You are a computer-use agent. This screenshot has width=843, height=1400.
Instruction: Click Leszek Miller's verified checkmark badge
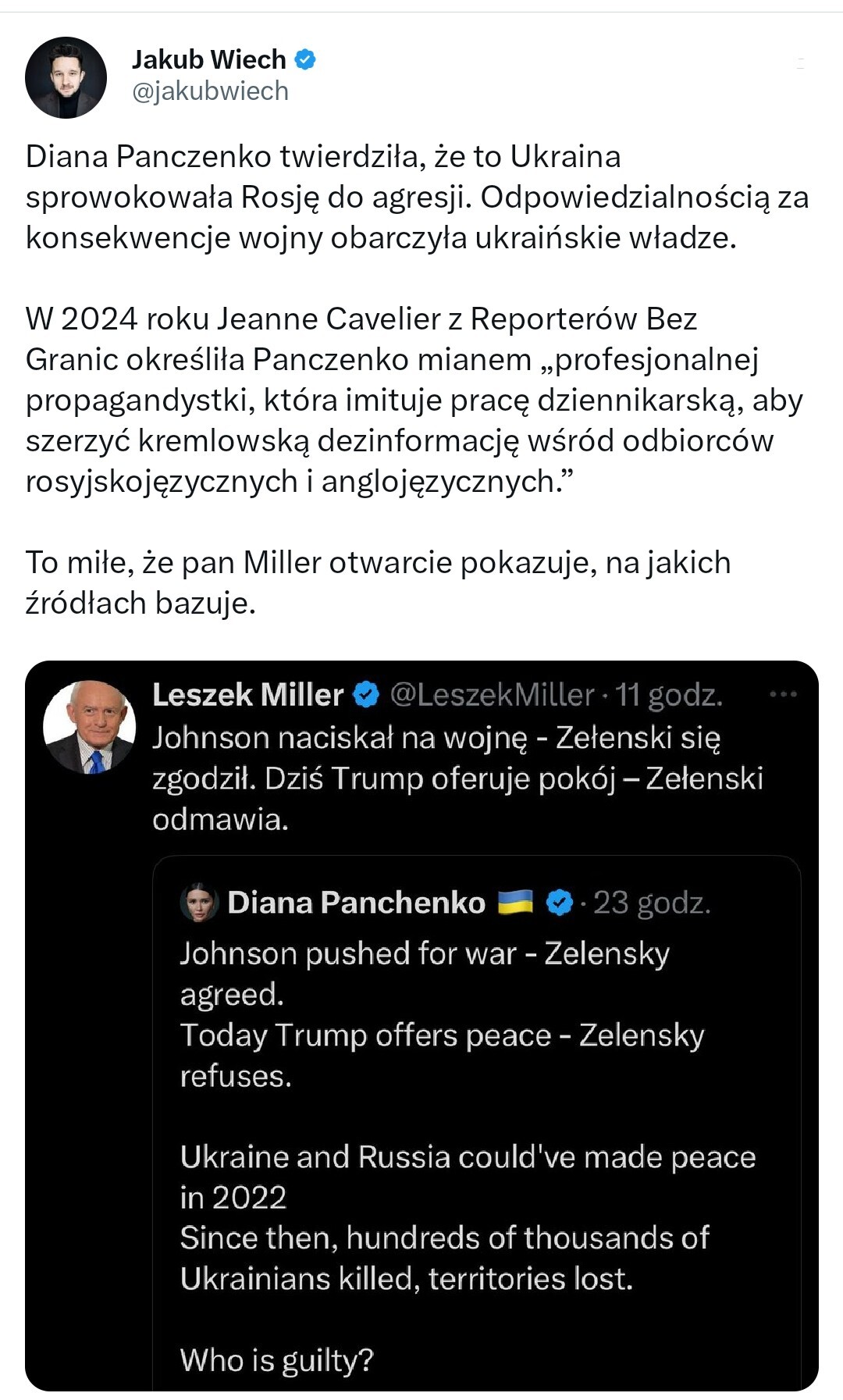point(366,694)
